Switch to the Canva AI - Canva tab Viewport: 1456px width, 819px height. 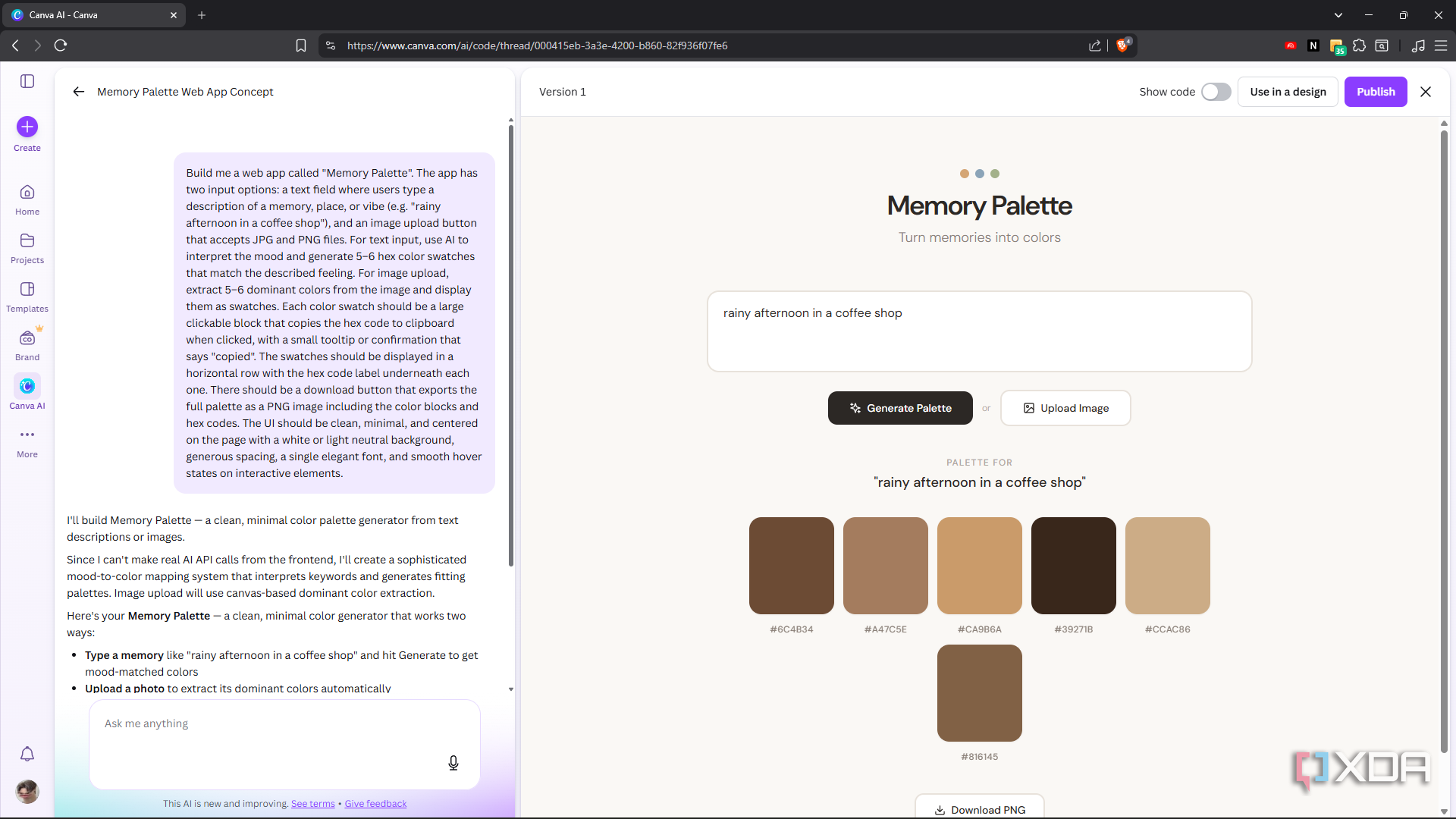click(93, 15)
